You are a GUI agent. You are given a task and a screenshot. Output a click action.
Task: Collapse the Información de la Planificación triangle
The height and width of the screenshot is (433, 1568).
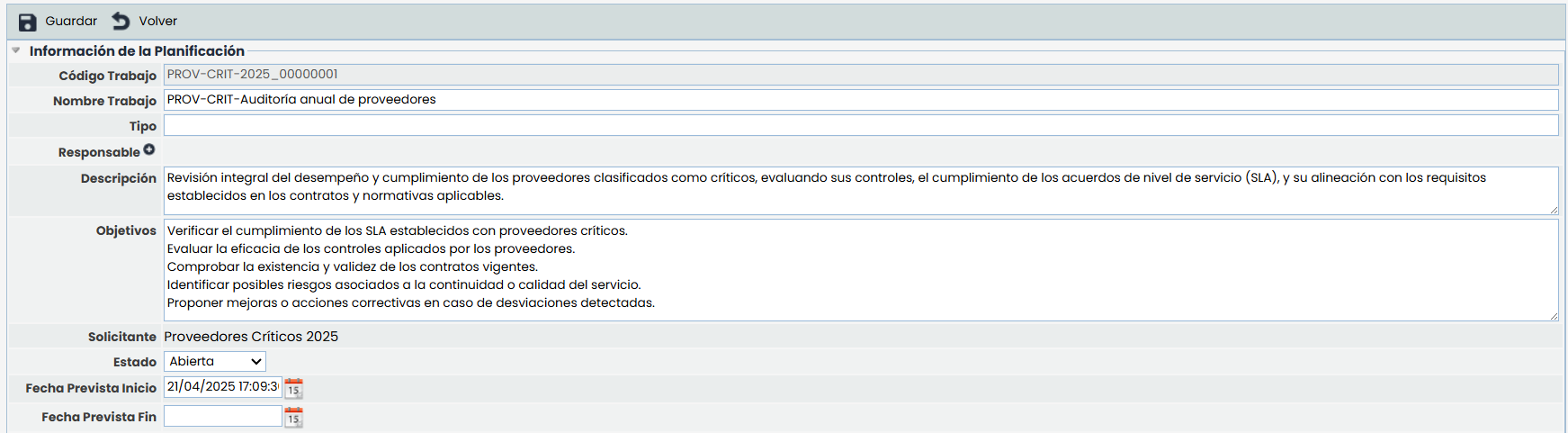point(16,50)
